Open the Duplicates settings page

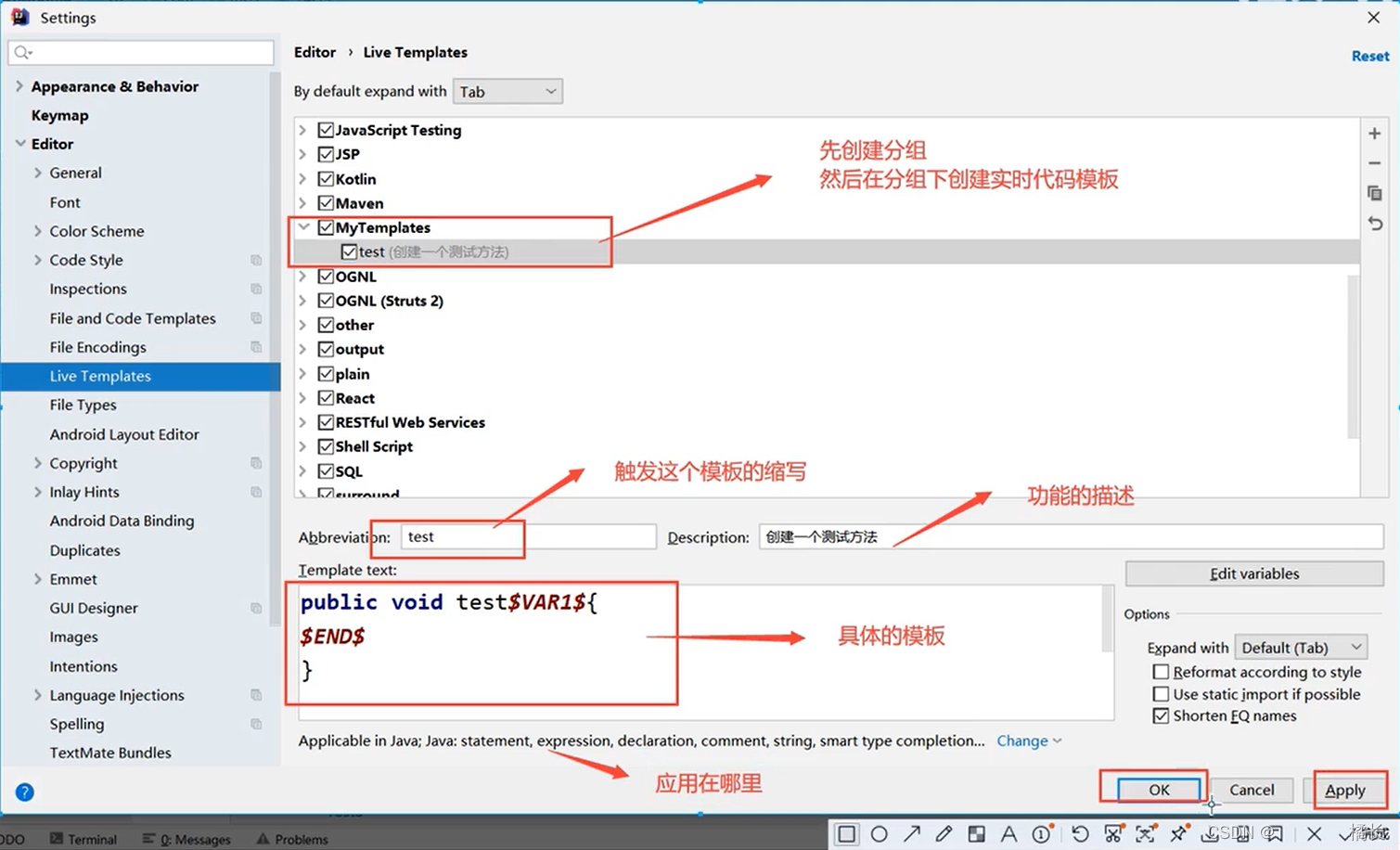coord(84,550)
